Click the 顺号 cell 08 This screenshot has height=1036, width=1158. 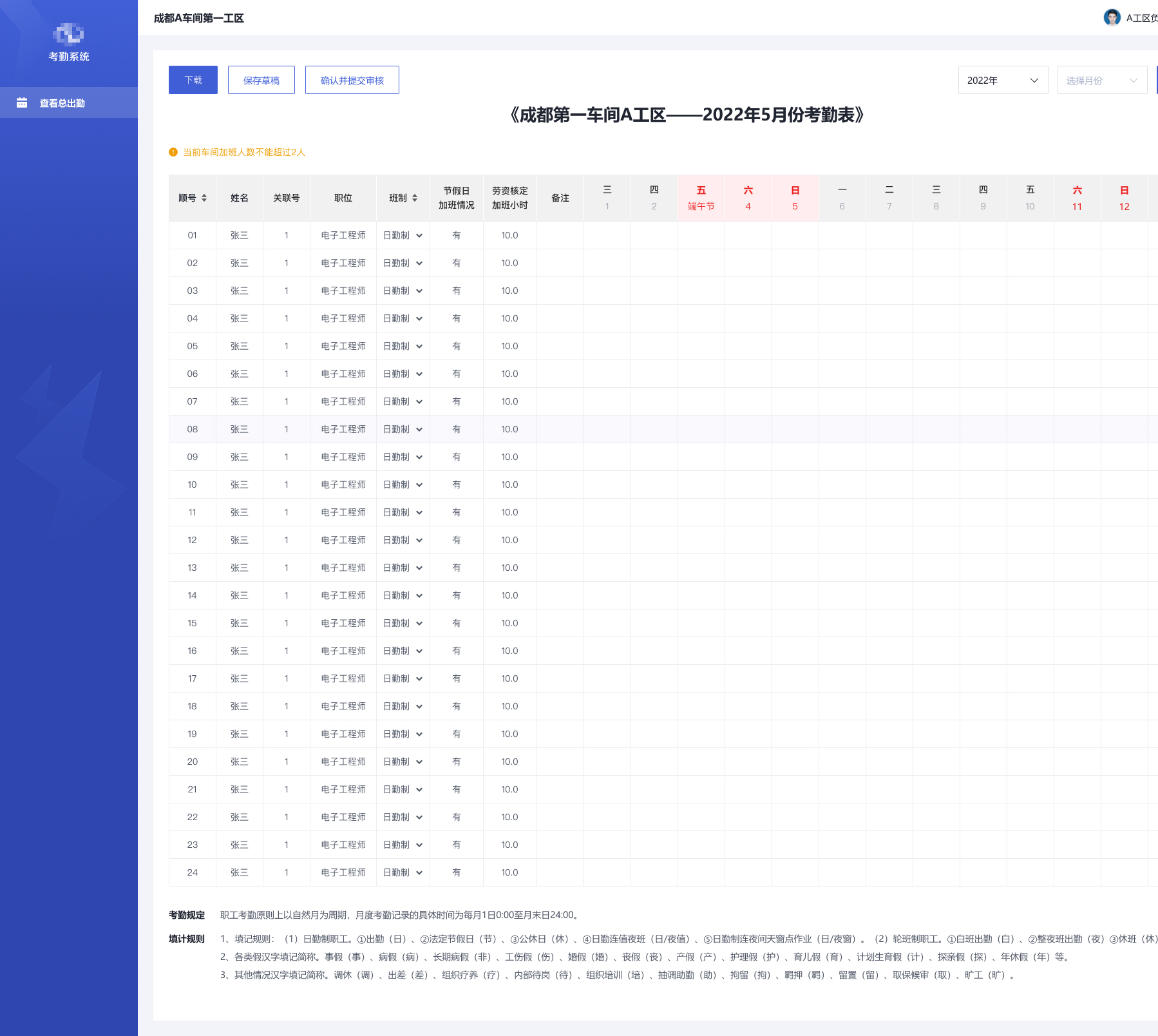pyautogui.click(x=193, y=429)
